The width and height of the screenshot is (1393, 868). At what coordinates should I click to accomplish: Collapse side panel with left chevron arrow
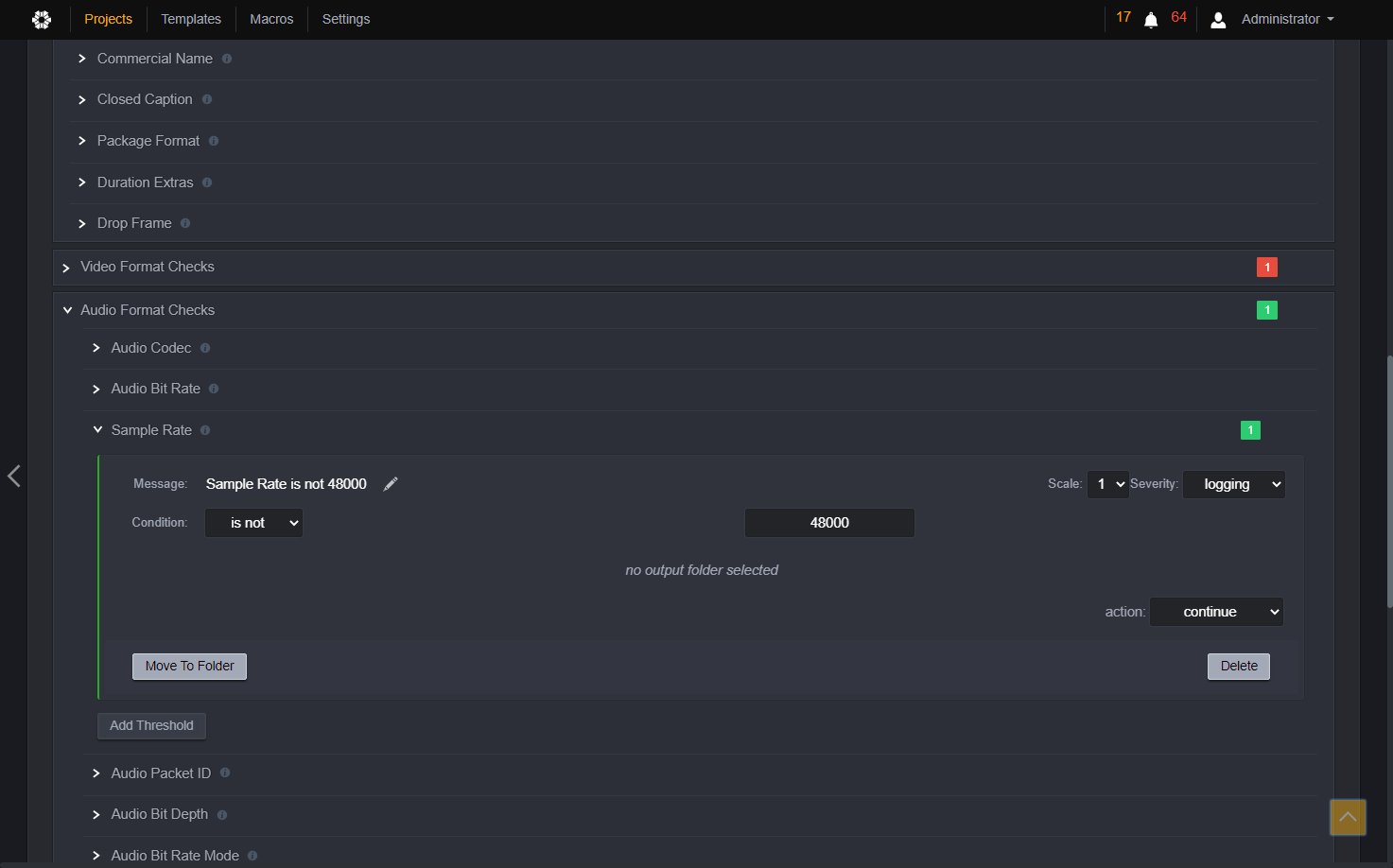14,476
